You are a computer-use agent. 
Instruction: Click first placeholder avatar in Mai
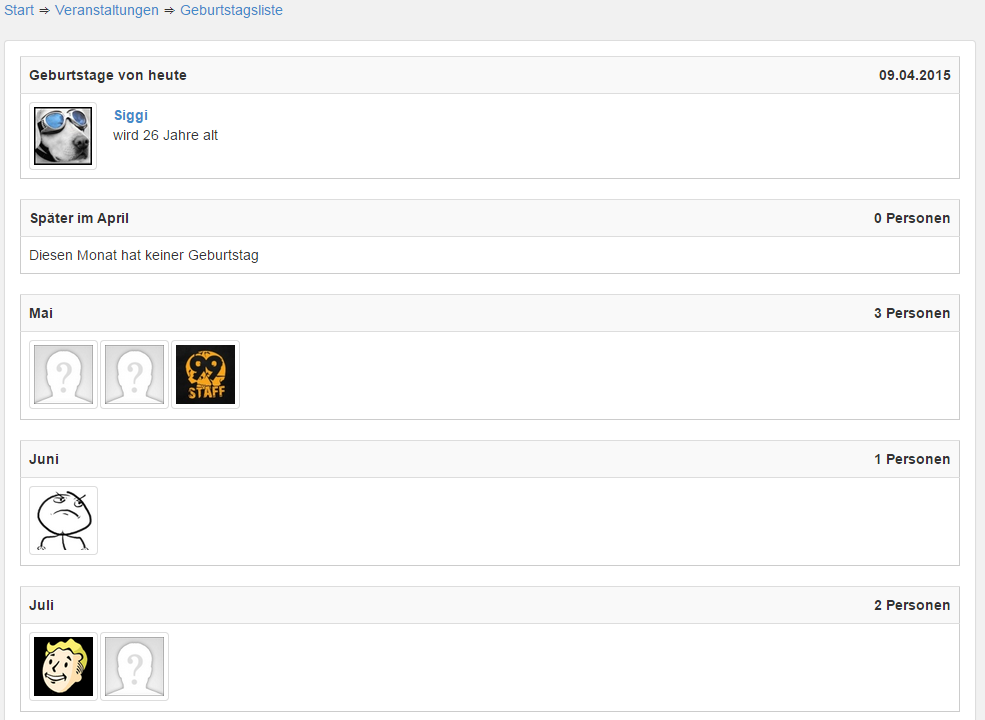point(63,374)
